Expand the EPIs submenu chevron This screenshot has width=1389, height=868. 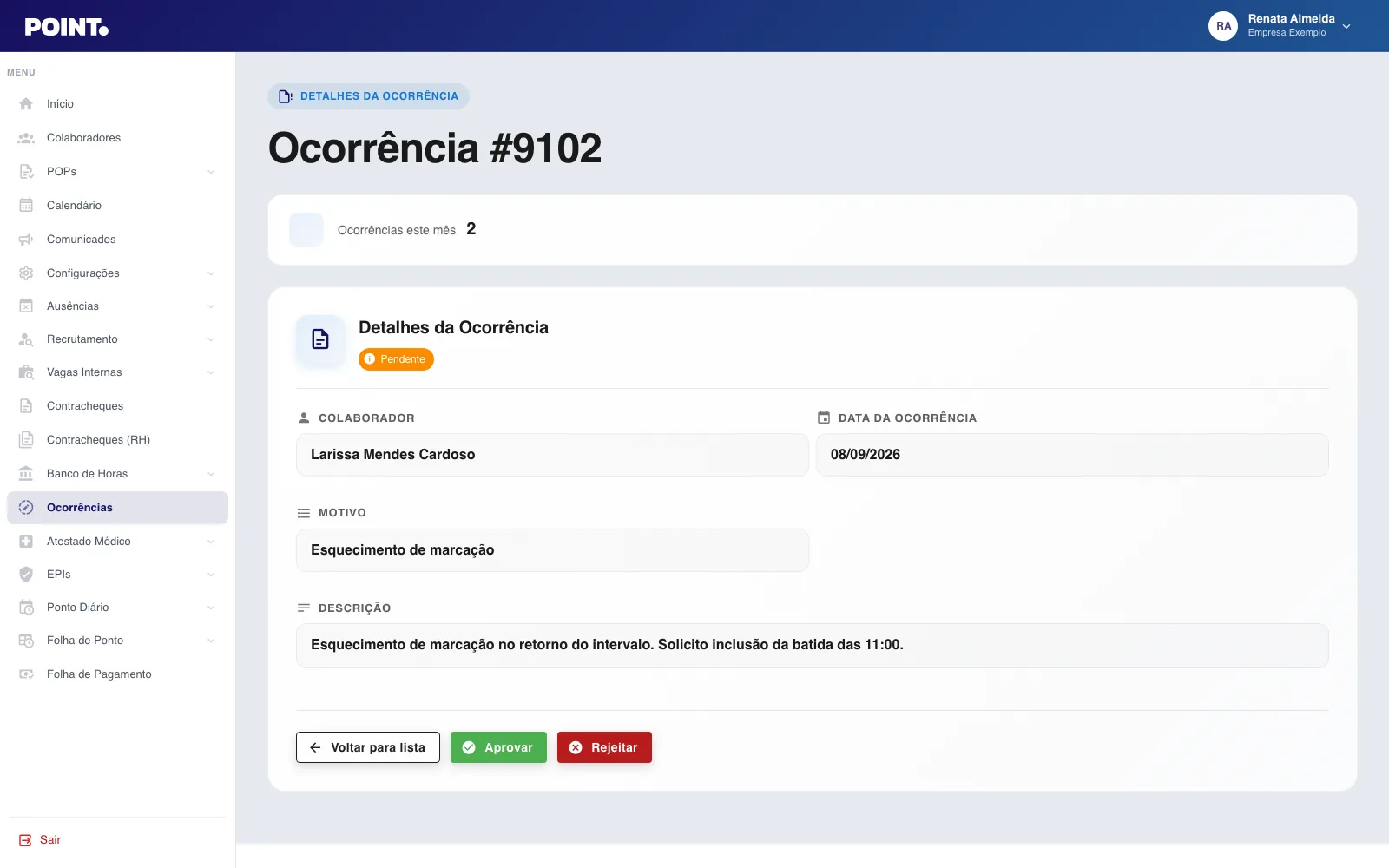coord(211,575)
